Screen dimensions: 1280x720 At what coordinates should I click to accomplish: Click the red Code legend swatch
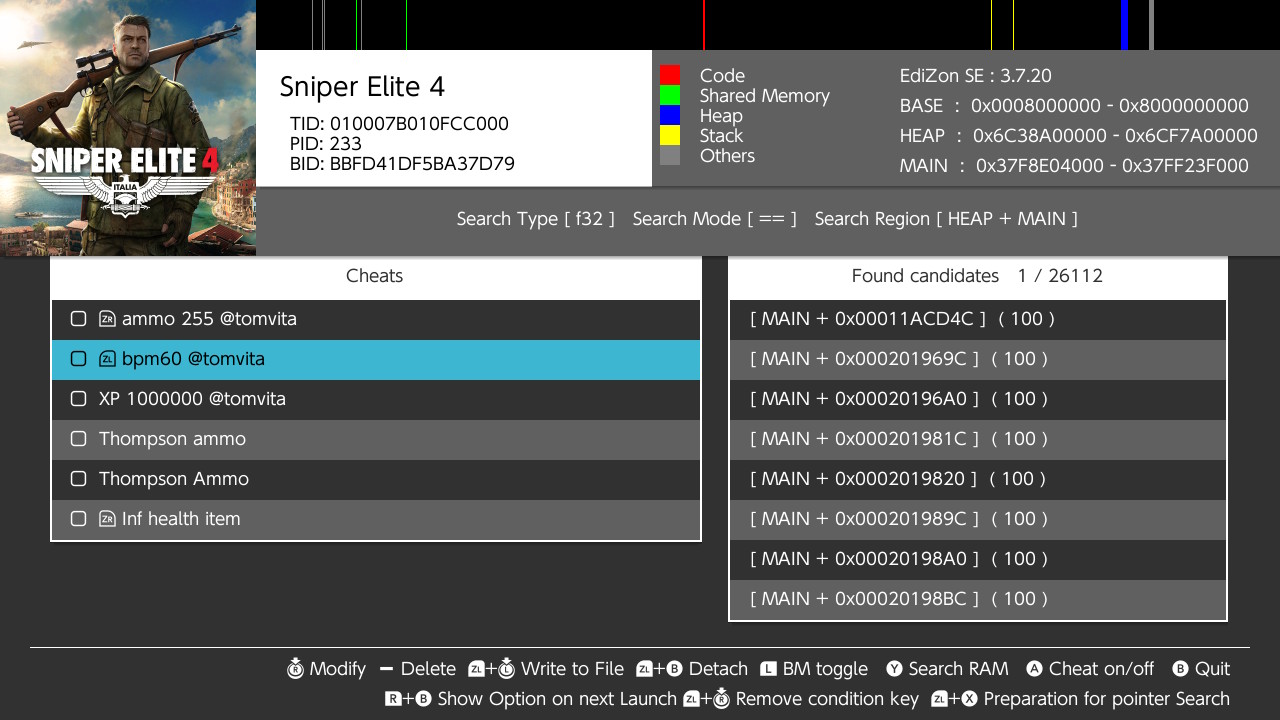coord(670,75)
